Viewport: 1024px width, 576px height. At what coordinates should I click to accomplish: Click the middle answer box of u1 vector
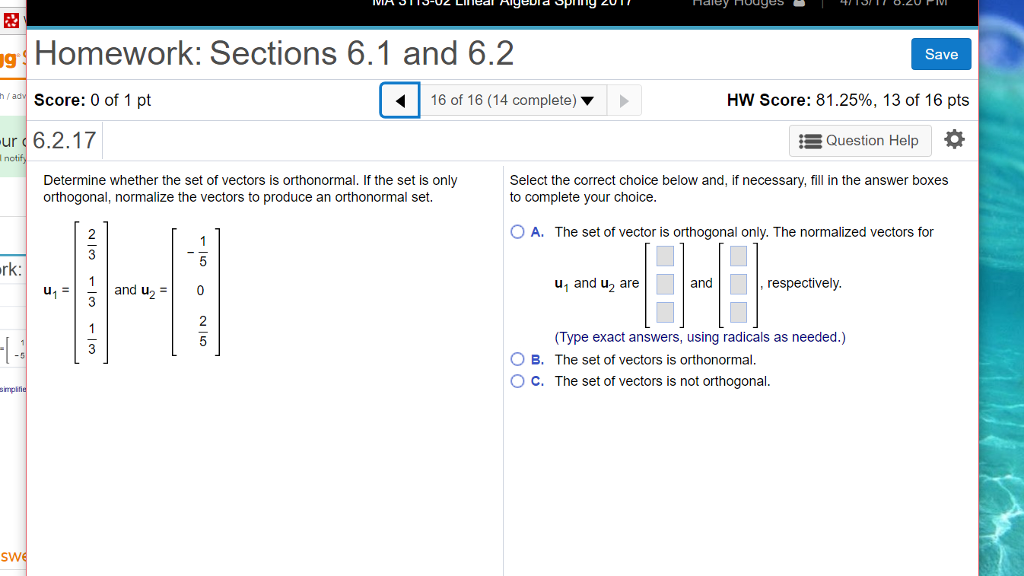tap(664, 283)
